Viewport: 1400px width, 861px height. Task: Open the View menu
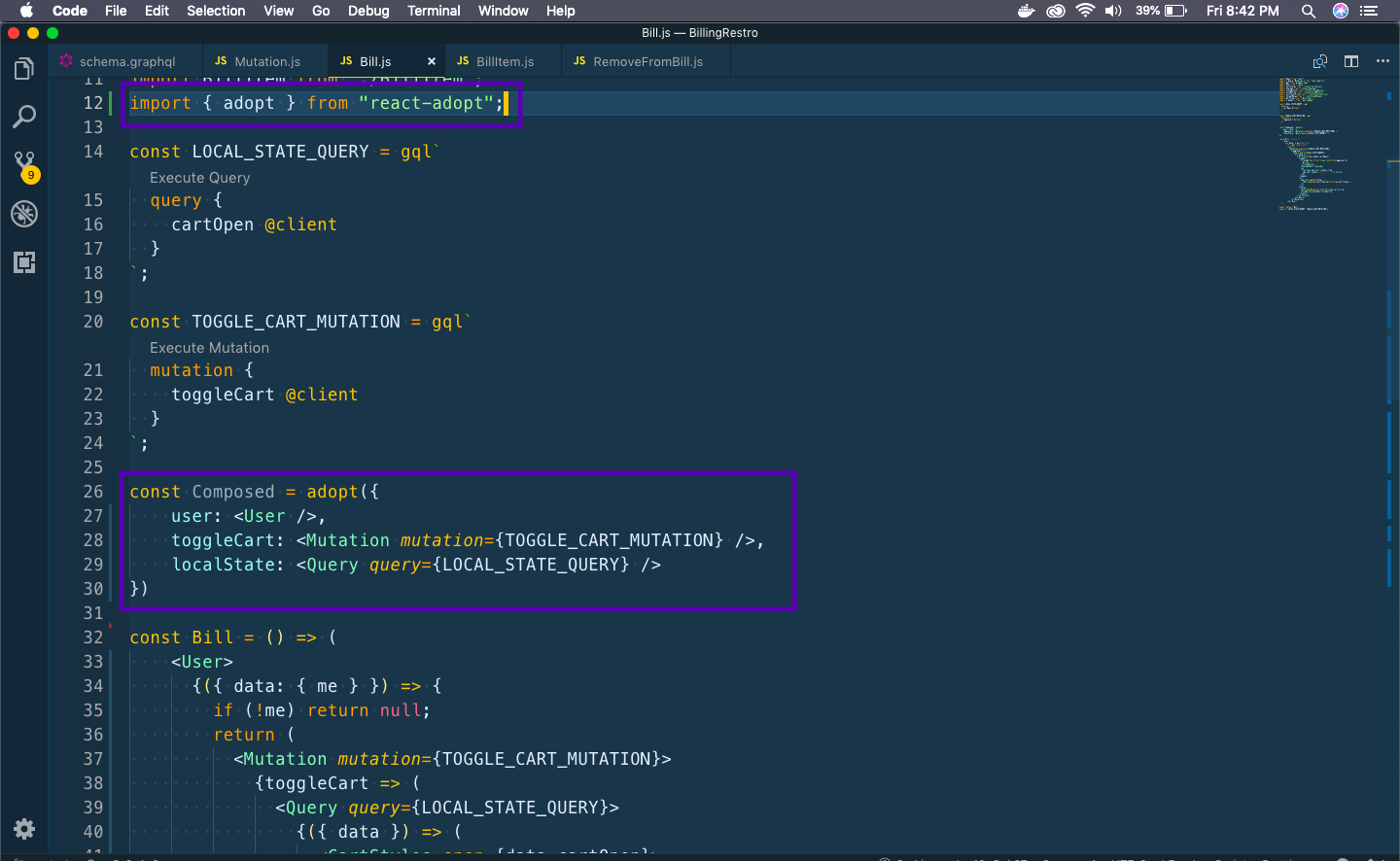coord(278,11)
